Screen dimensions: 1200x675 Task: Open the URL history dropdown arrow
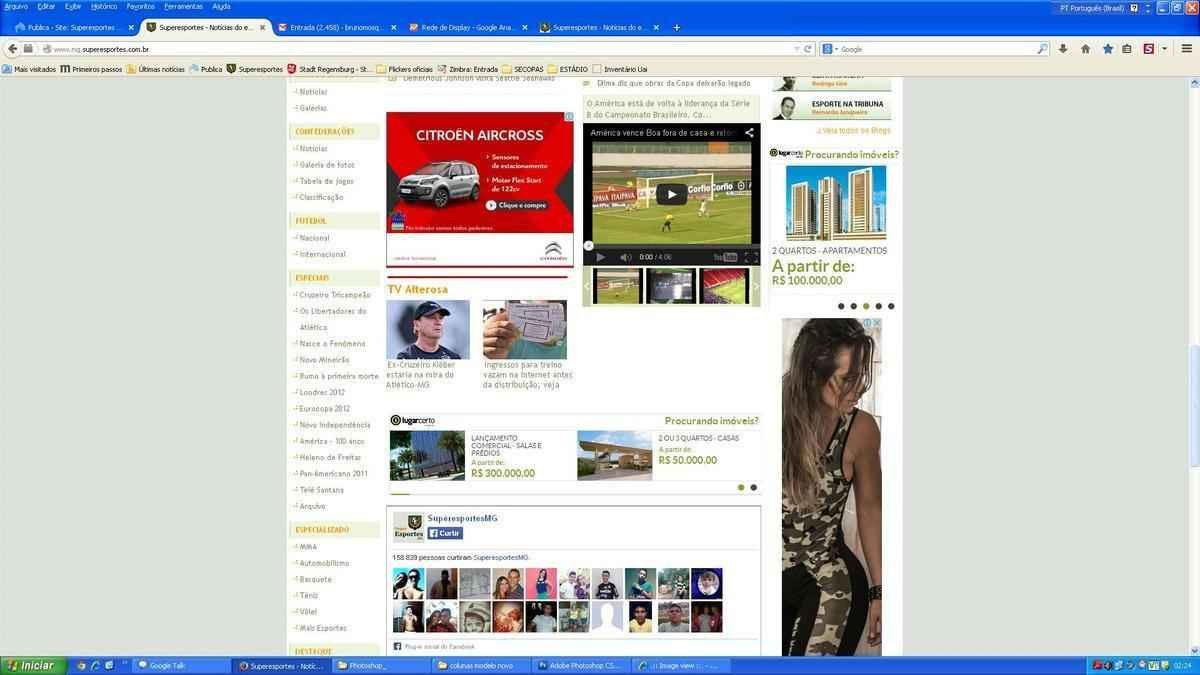[796, 49]
